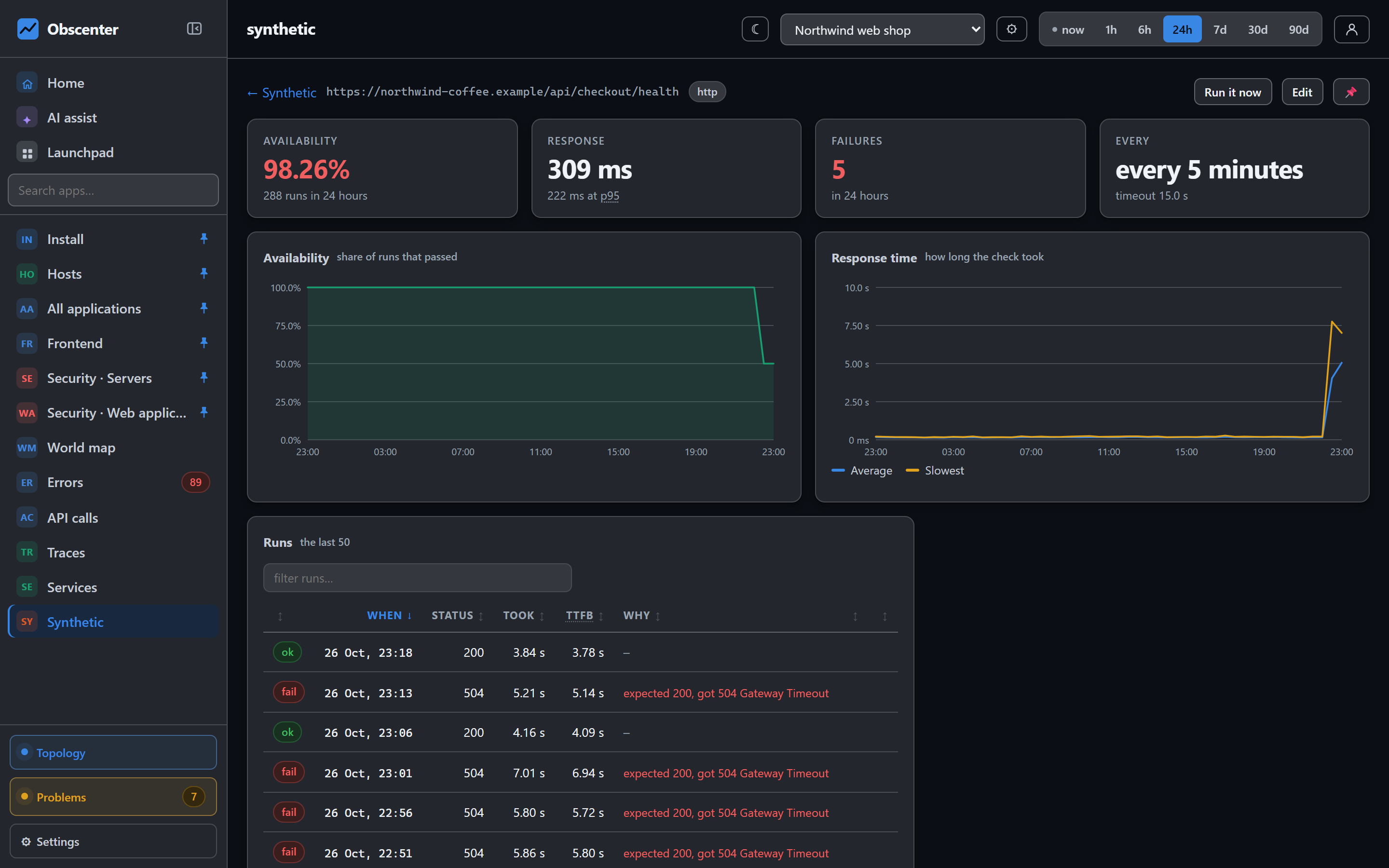Open the World map app icon
This screenshot has width=1389, height=868.
tap(27, 448)
